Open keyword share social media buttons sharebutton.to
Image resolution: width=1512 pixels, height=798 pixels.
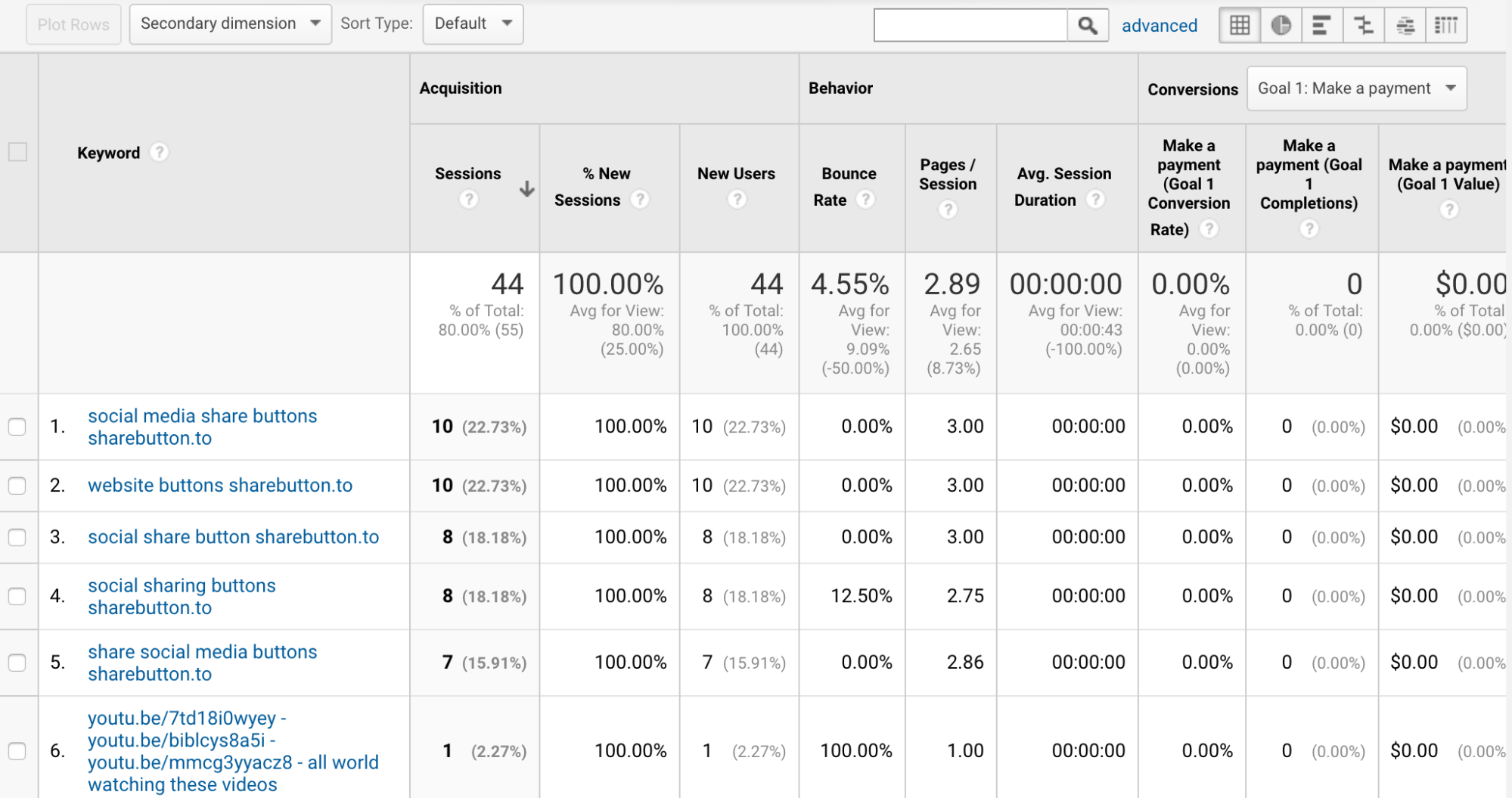(203, 663)
